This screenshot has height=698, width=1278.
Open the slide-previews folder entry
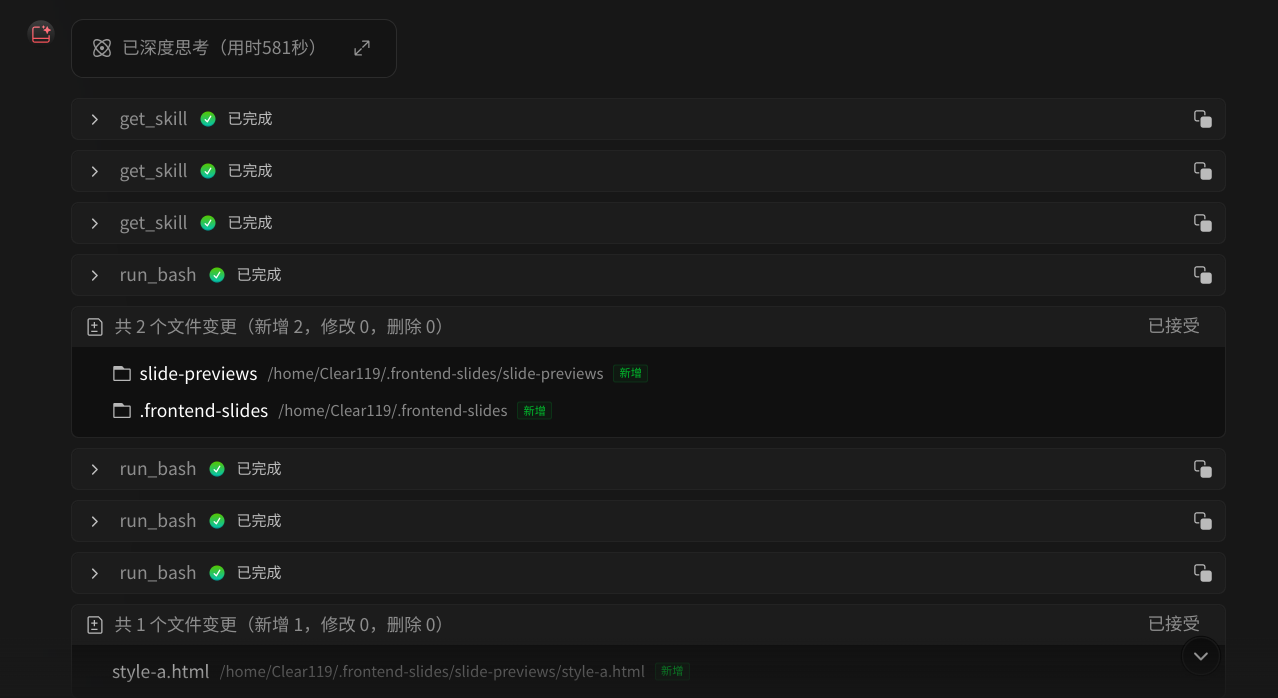199,373
